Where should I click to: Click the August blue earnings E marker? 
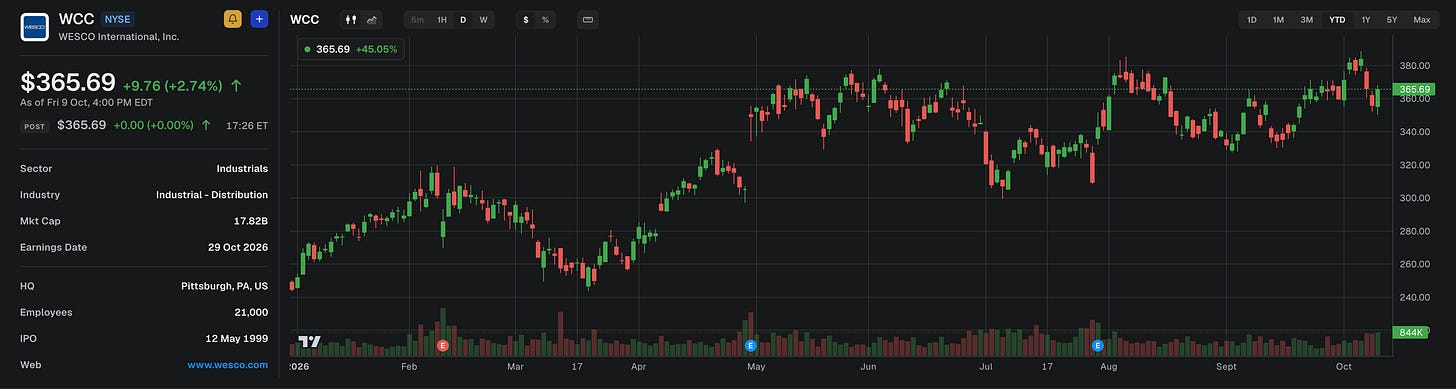point(1098,345)
